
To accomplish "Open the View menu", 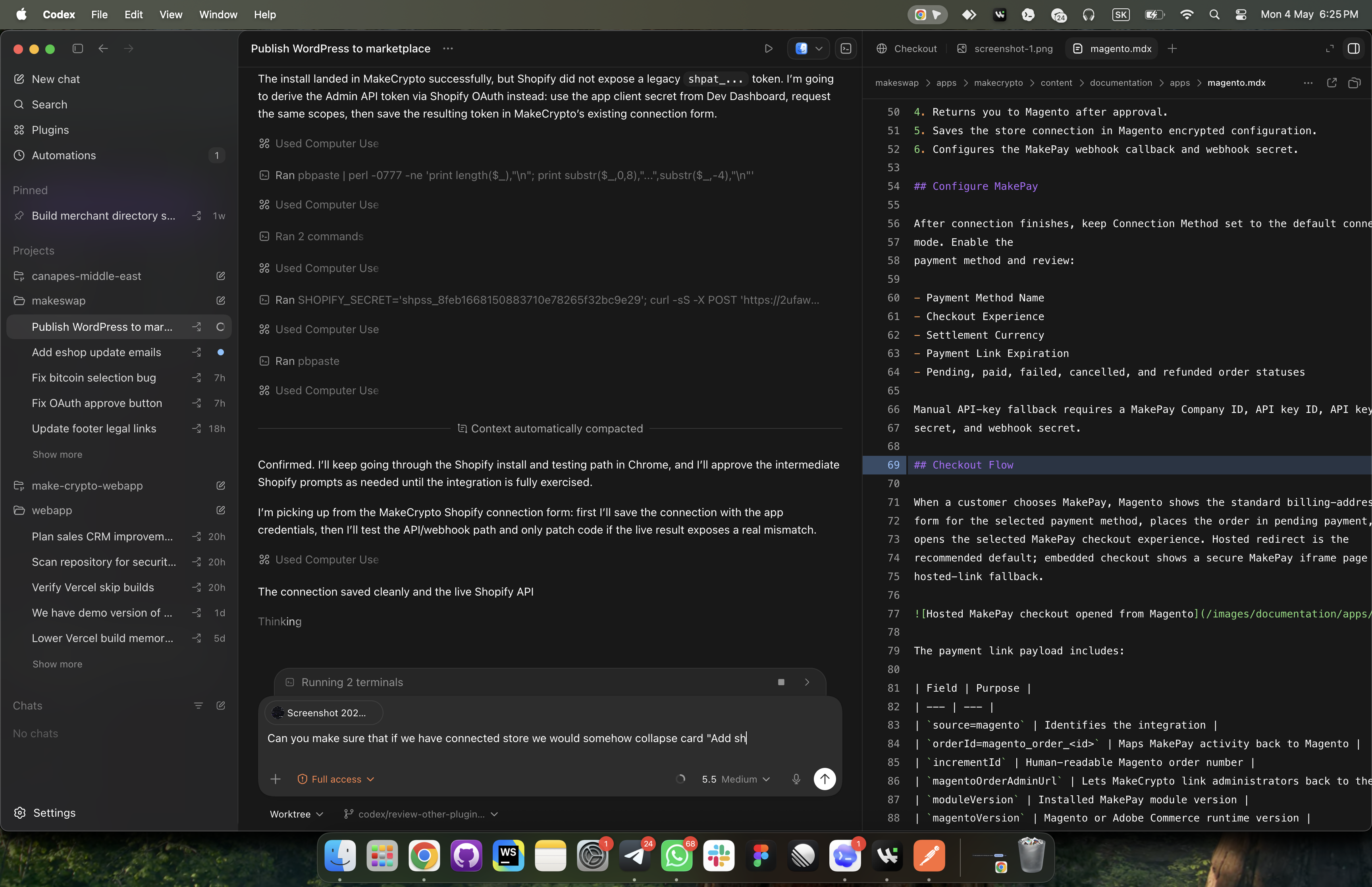I will click(171, 14).
